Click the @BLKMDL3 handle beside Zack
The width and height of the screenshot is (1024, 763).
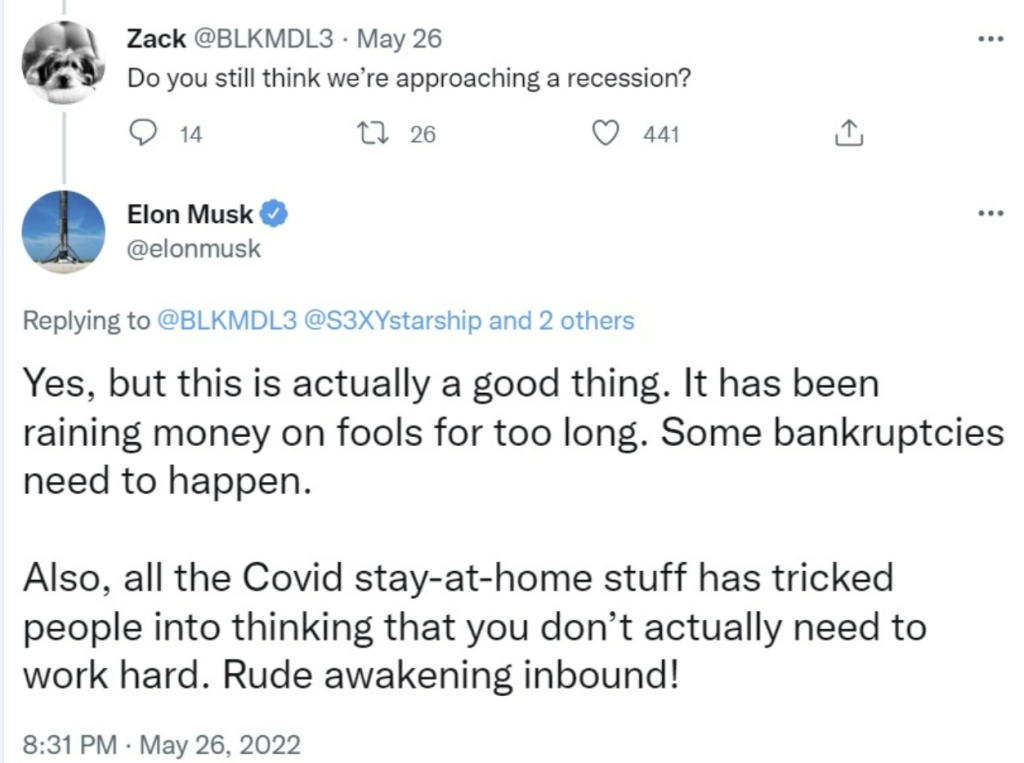click(261, 39)
